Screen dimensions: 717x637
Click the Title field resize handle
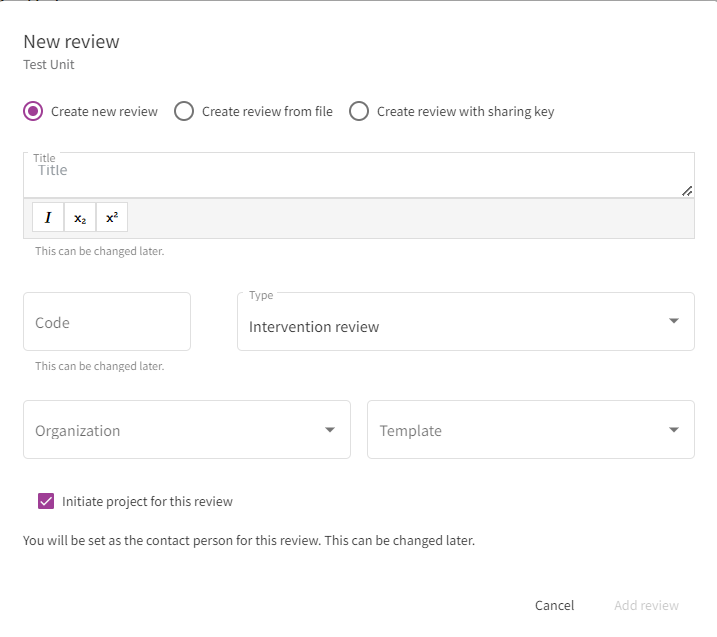[687, 190]
